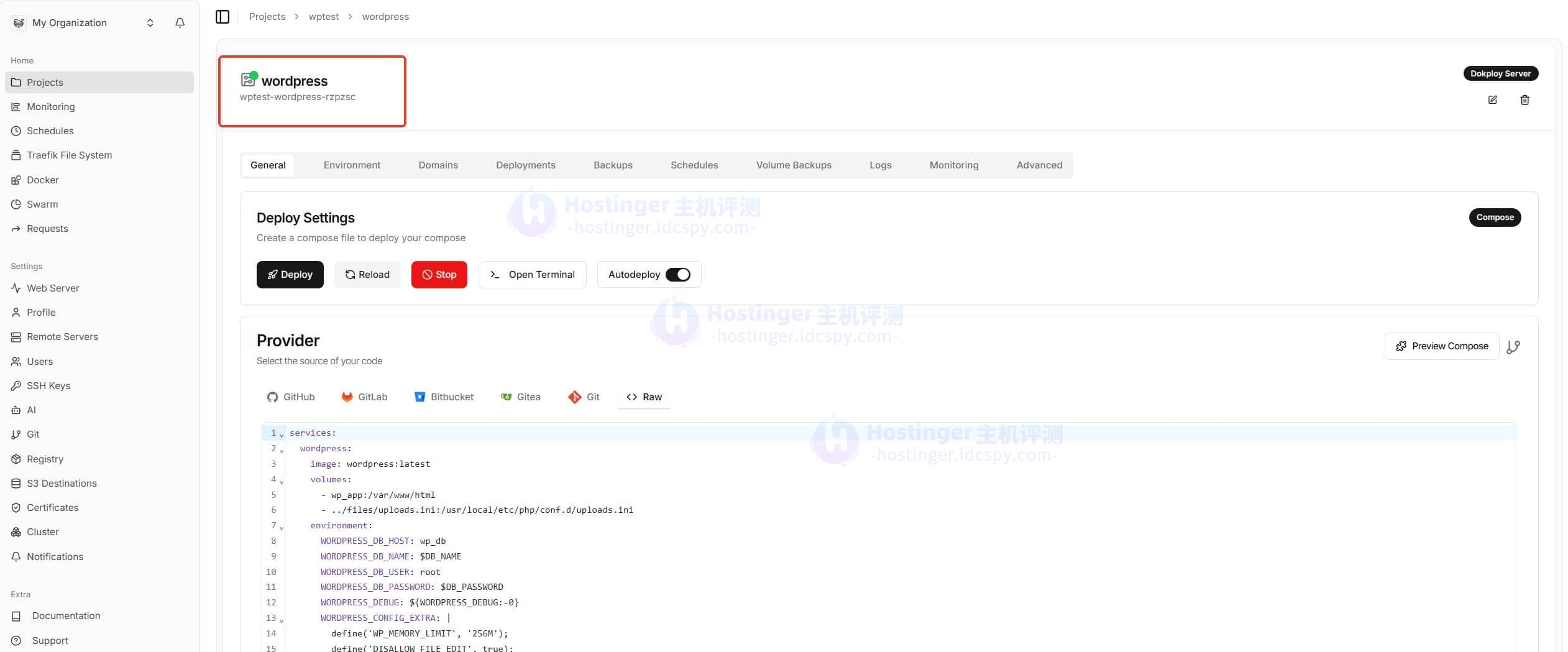Viewport: 1568px width, 652px height.
Task: Collapse the services block fold arrow on line 1
Action: click(282, 435)
